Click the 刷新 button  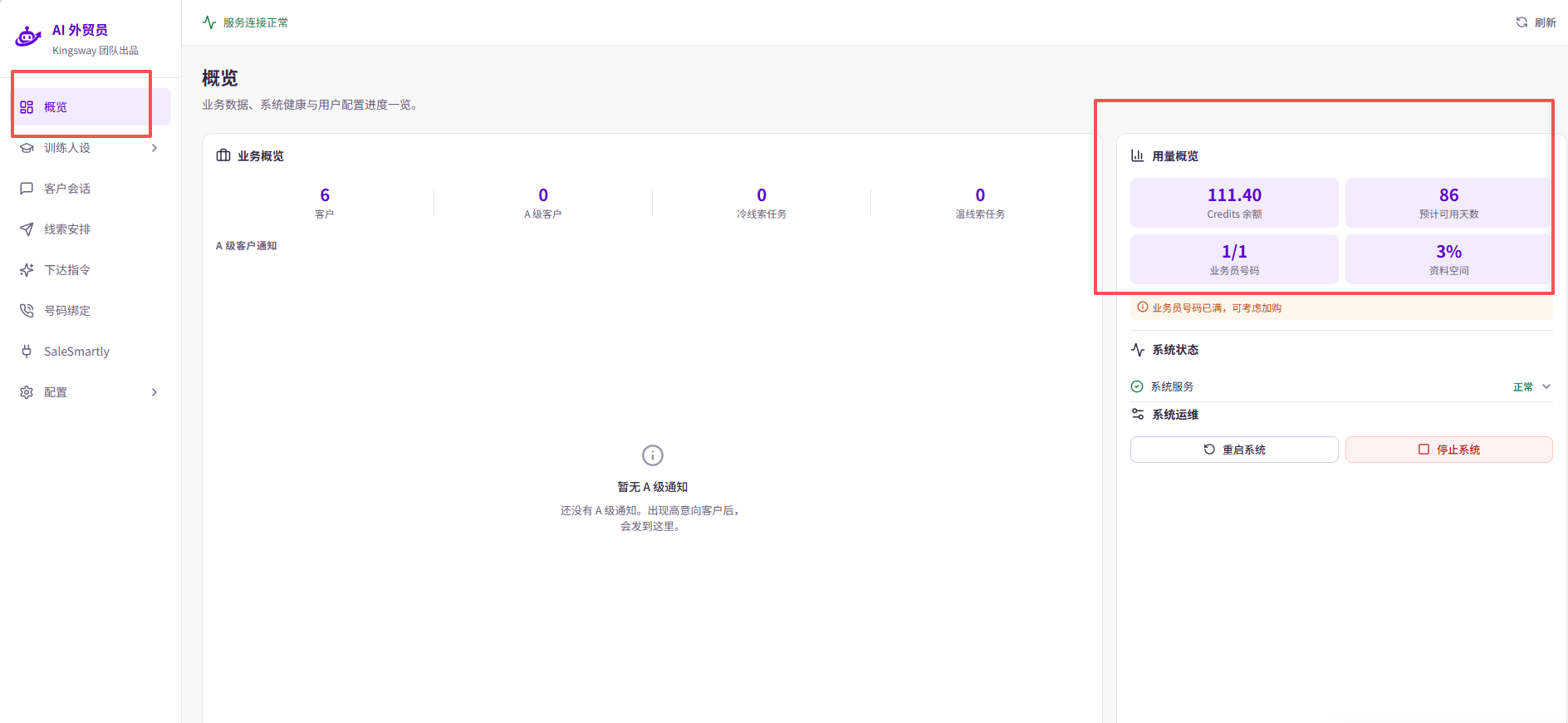[x=1536, y=22]
